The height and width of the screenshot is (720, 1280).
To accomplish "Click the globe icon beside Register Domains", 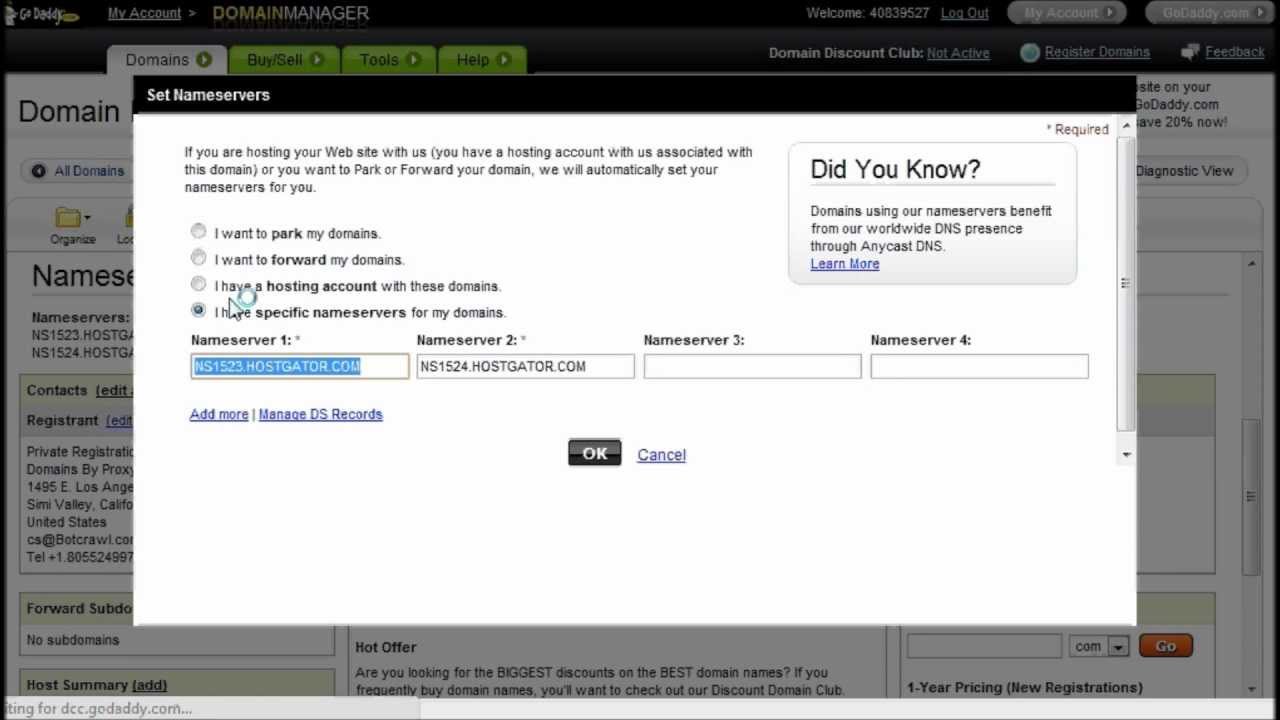I will coord(1030,53).
